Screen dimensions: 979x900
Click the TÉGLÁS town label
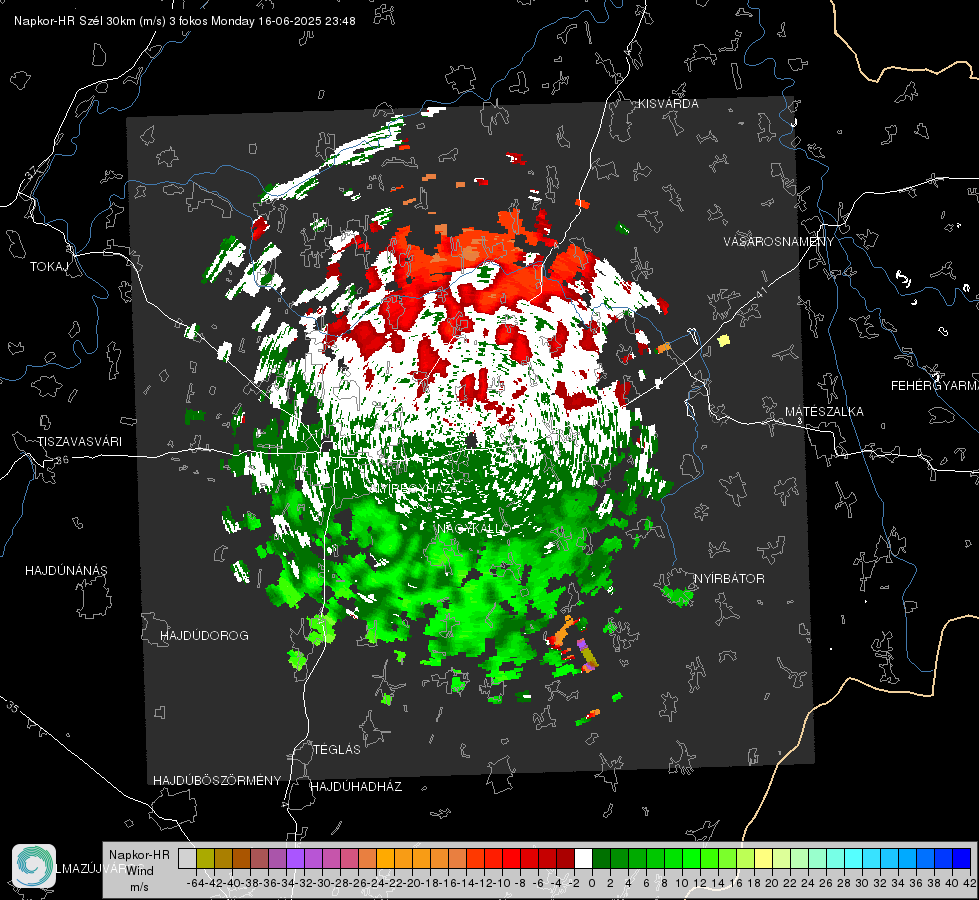(x=337, y=749)
